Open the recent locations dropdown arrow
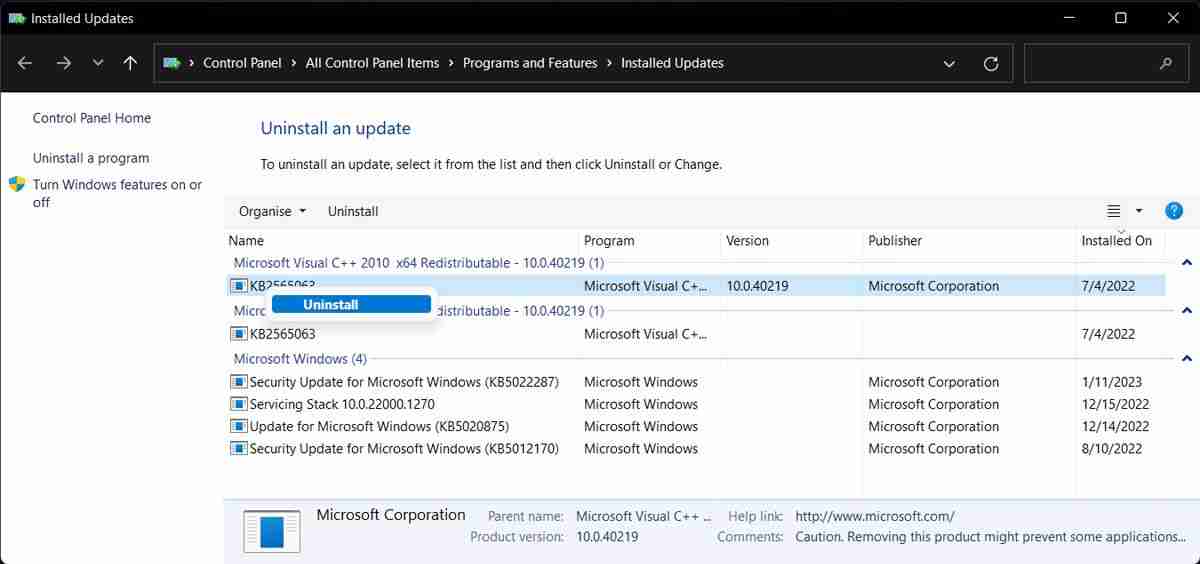 97,63
